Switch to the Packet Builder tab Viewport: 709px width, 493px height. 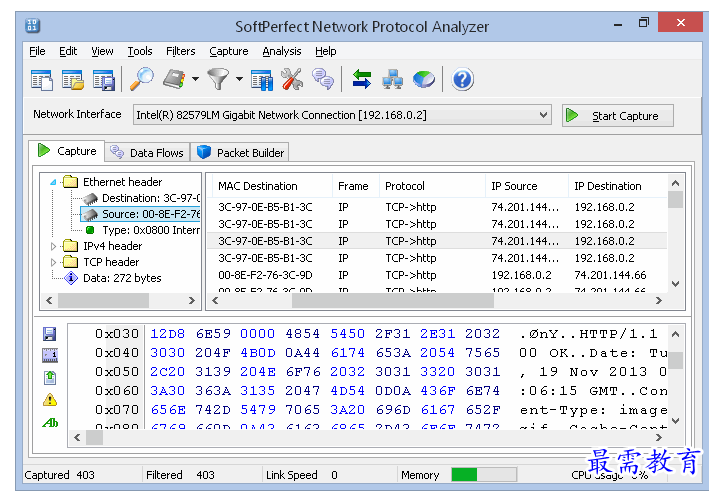240,152
